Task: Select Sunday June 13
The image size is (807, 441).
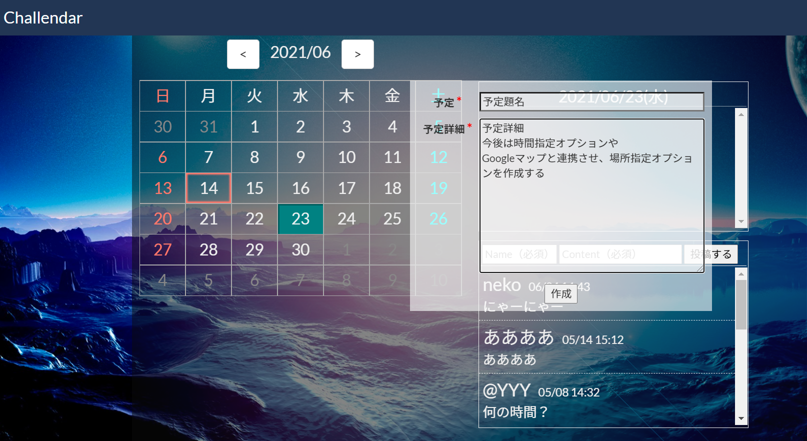Action: 163,188
